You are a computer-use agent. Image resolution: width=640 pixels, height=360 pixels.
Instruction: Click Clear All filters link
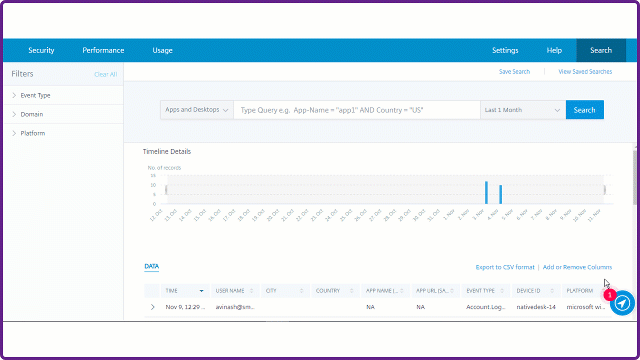point(105,74)
